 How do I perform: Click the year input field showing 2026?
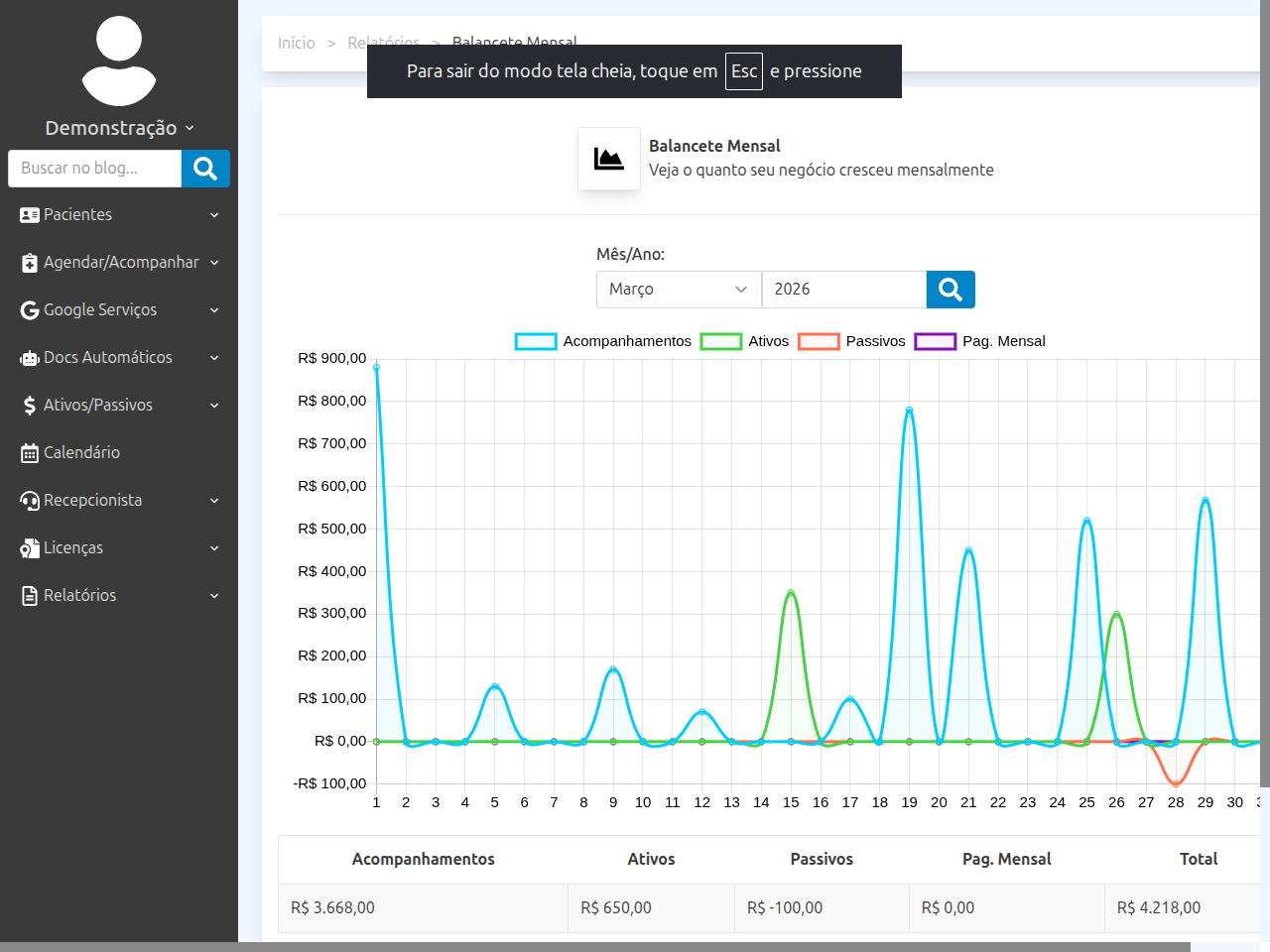[x=843, y=290]
